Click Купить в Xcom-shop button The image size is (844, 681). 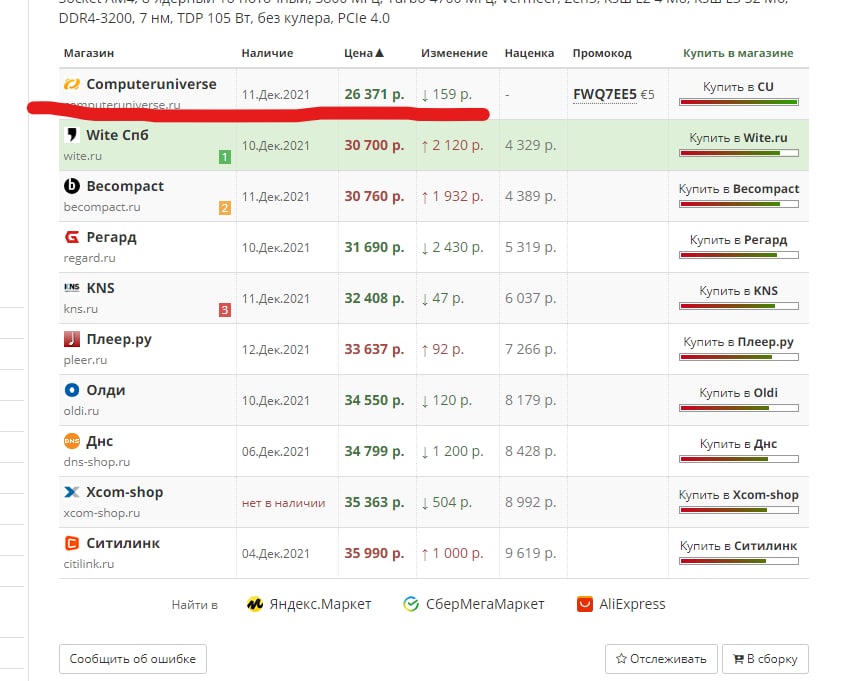[738, 501]
